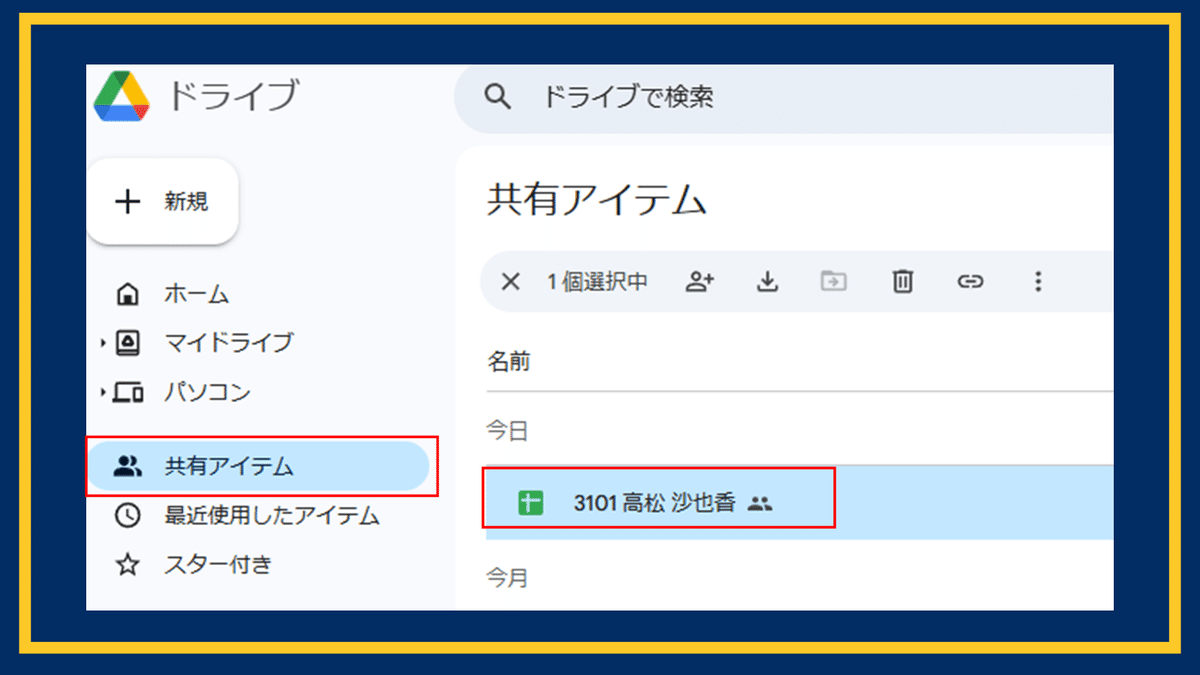Open マイドライブ in the sidebar
Screen dimensions: 1200x675
point(229,343)
